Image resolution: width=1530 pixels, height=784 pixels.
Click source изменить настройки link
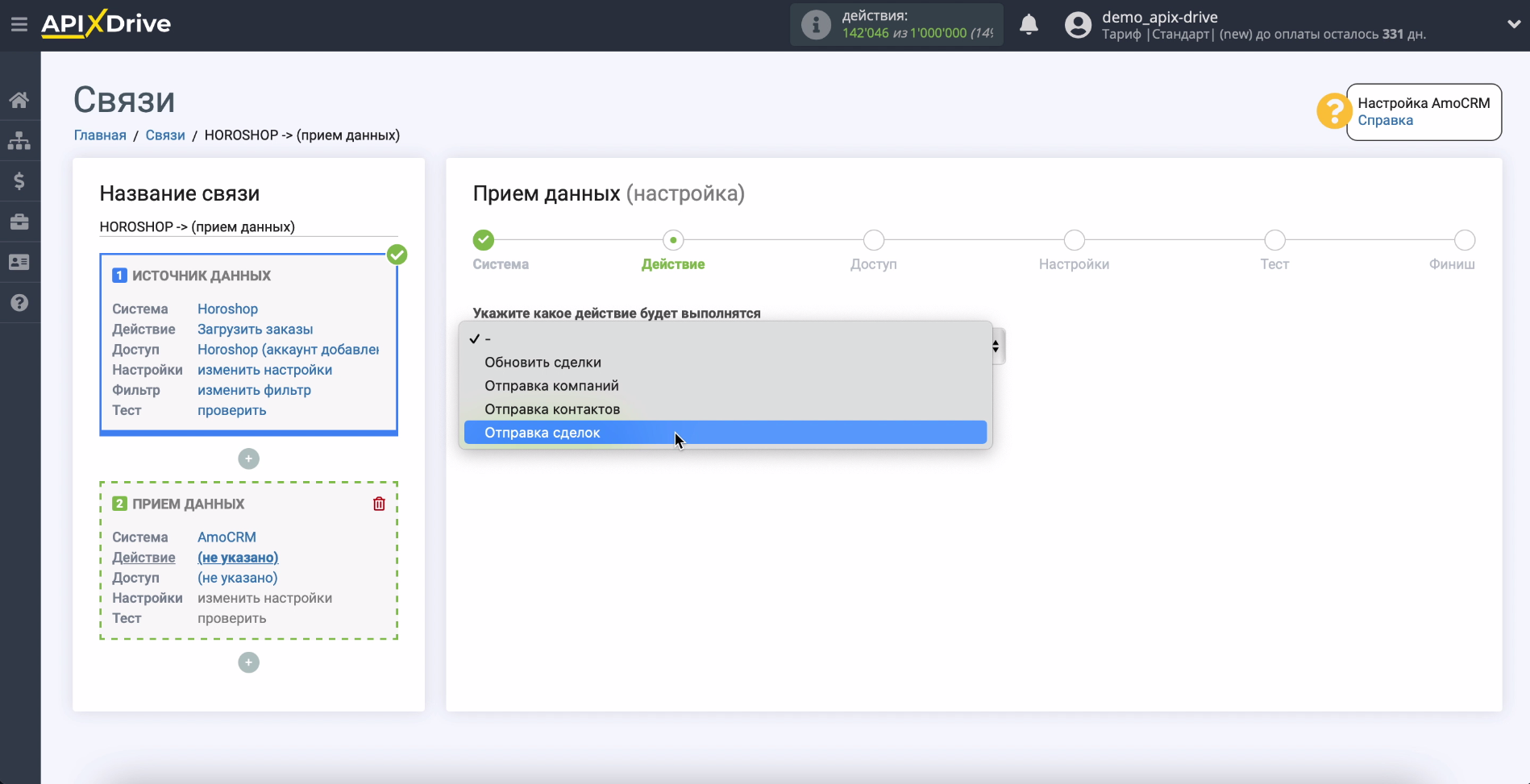tap(264, 370)
